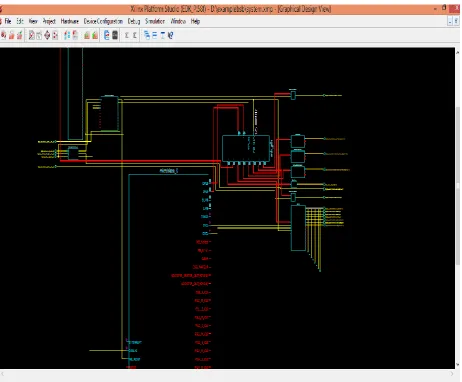Click vertical scrollbar down arrow
The width and height of the screenshot is (462, 382).
[x=458, y=364]
